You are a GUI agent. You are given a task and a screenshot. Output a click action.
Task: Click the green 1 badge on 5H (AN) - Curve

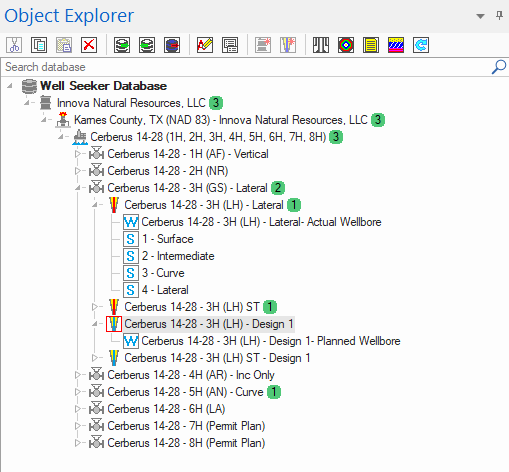[274, 392]
